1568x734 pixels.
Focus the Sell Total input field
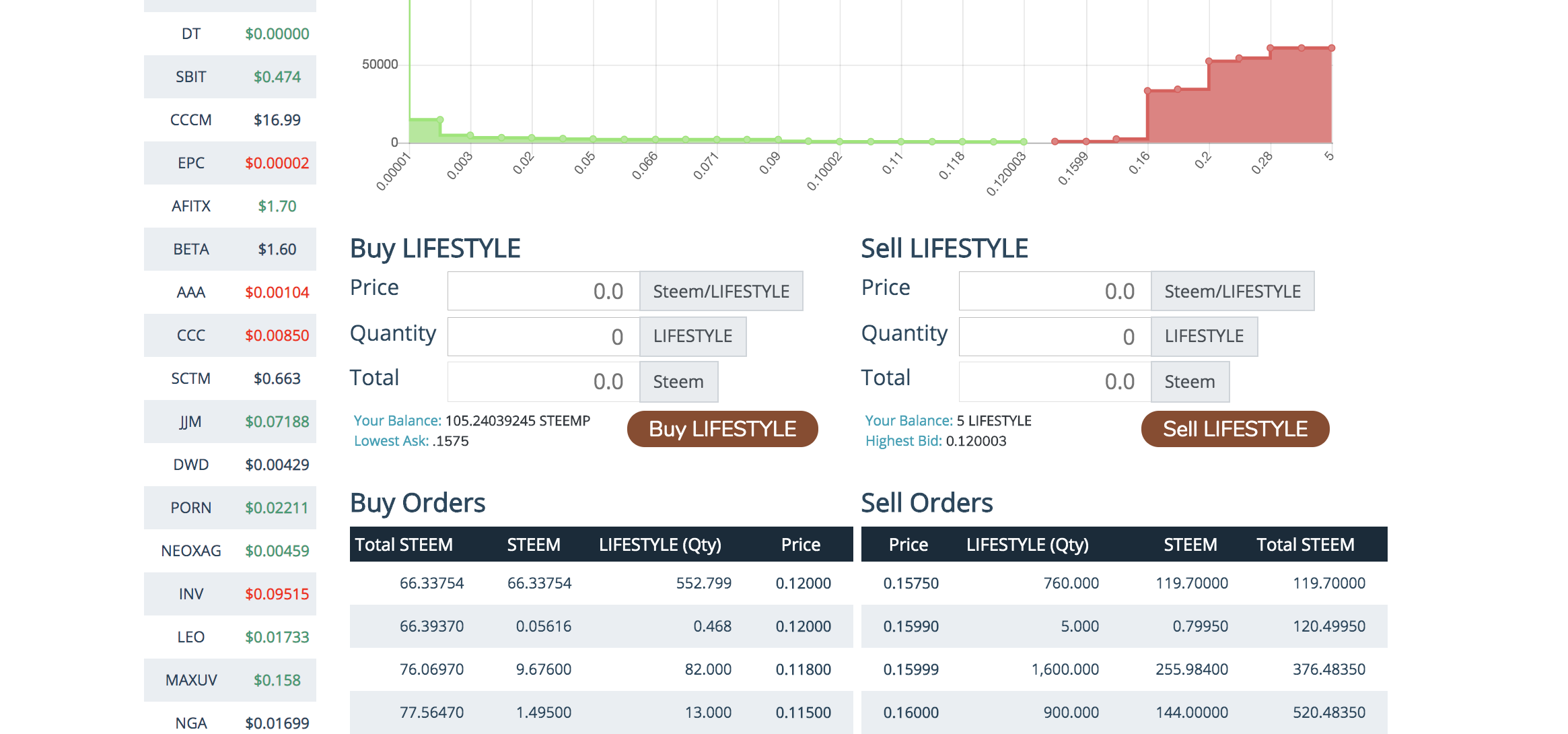1055,381
